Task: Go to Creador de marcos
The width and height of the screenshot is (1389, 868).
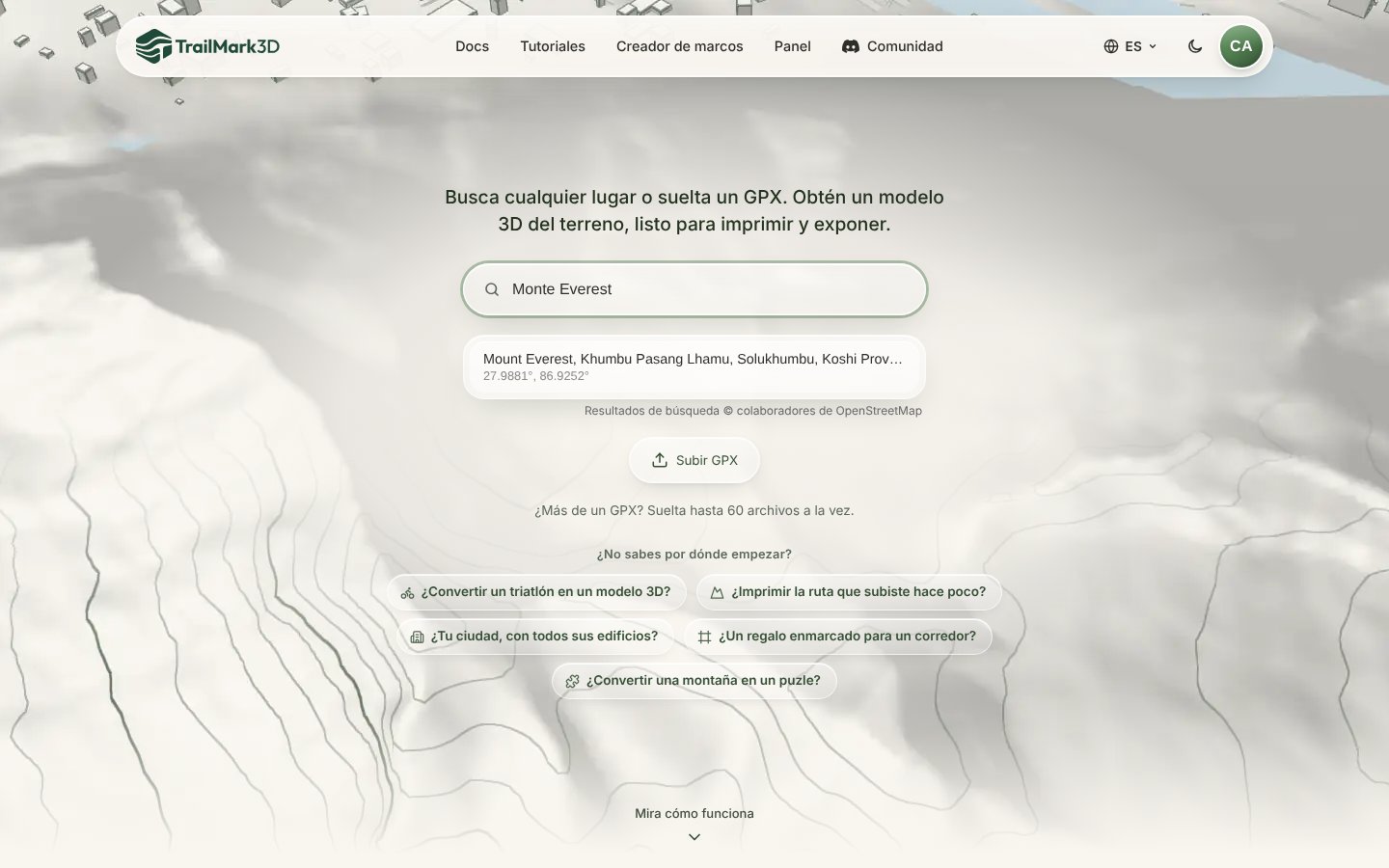Action: click(680, 46)
